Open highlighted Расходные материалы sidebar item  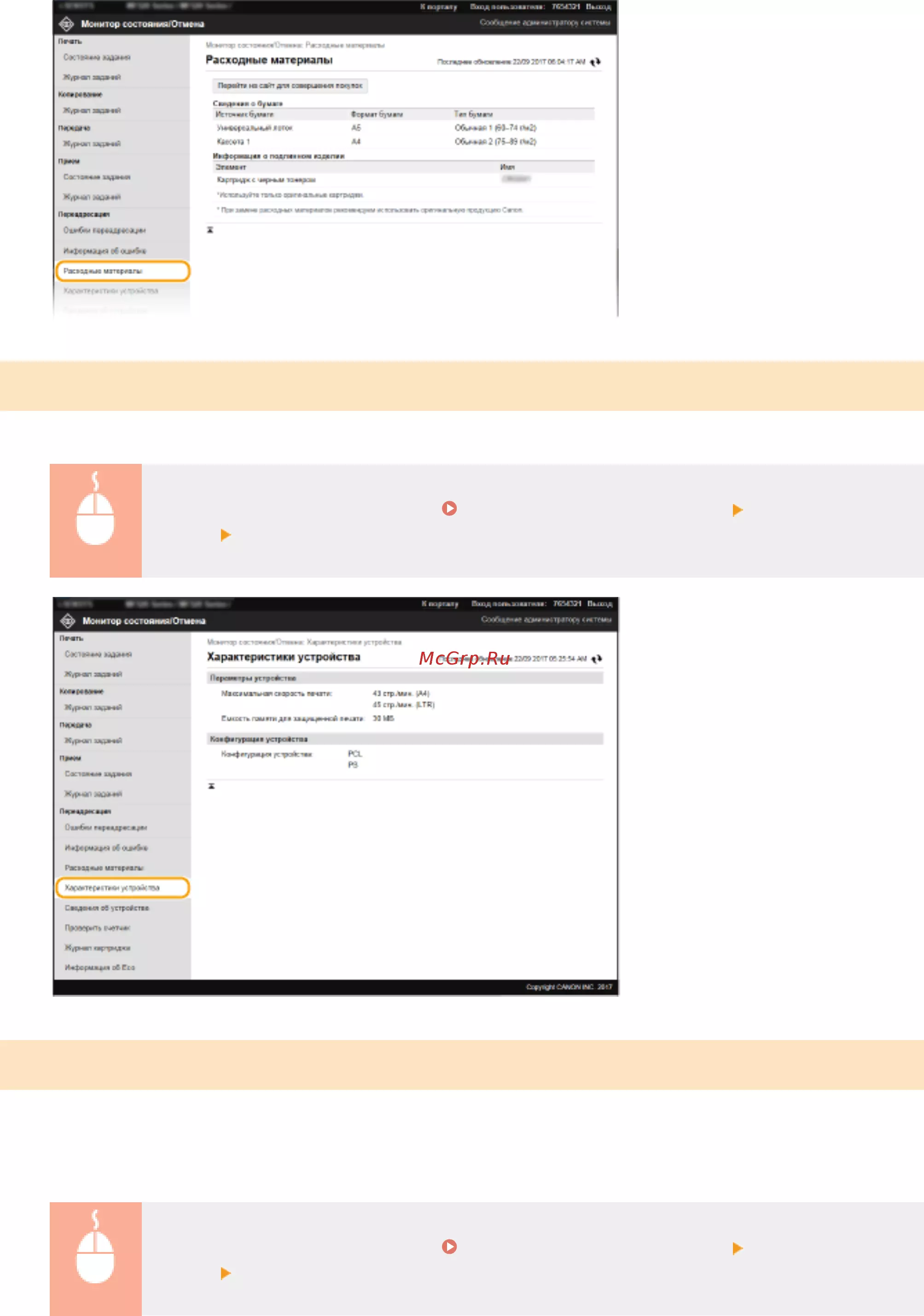coord(122,271)
